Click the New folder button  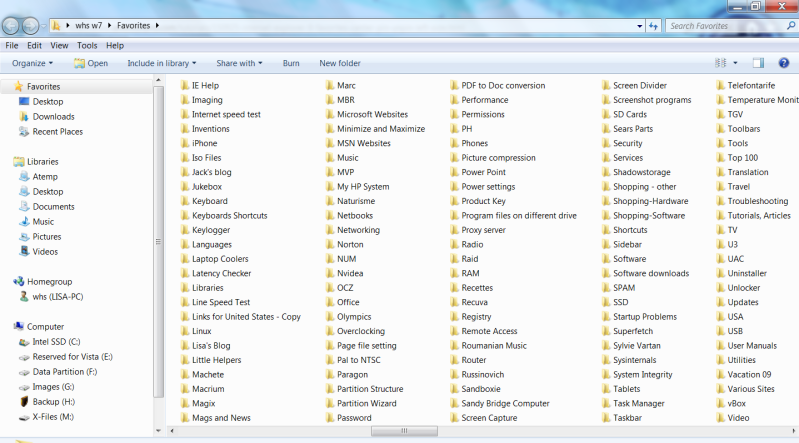coord(340,63)
